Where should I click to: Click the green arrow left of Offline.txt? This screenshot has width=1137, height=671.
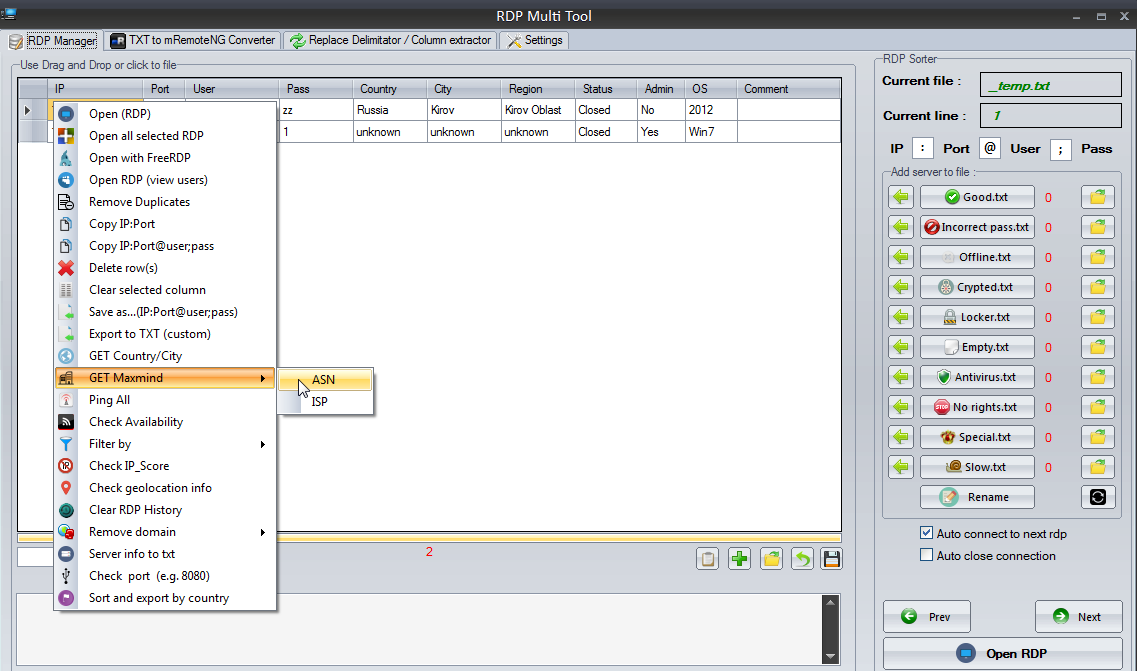click(x=901, y=257)
